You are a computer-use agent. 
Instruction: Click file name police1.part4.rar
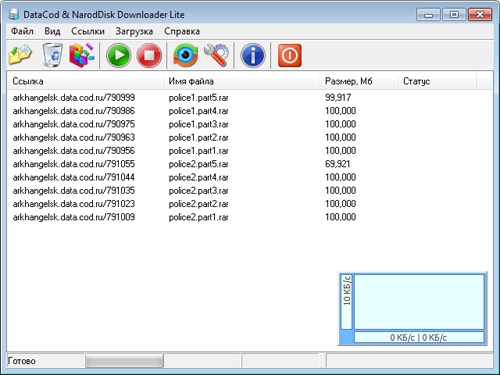click(198, 111)
